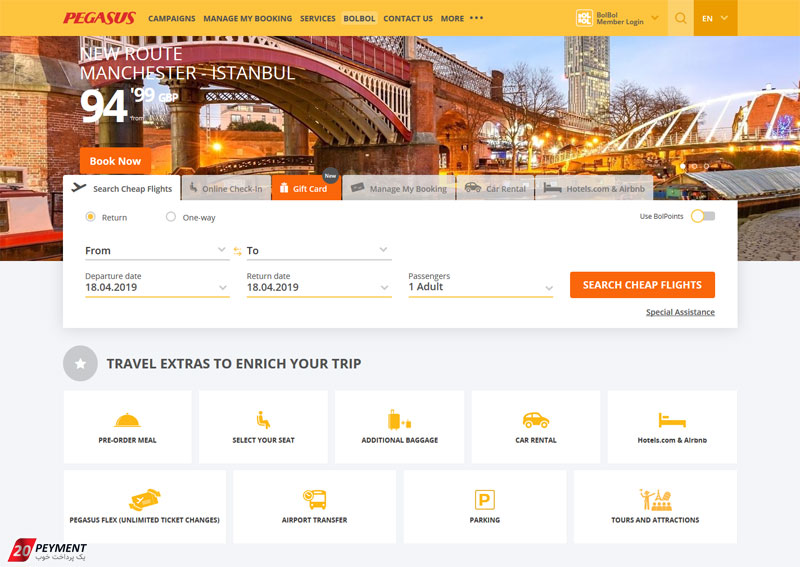Select the Return trip radio button

click(x=90, y=217)
